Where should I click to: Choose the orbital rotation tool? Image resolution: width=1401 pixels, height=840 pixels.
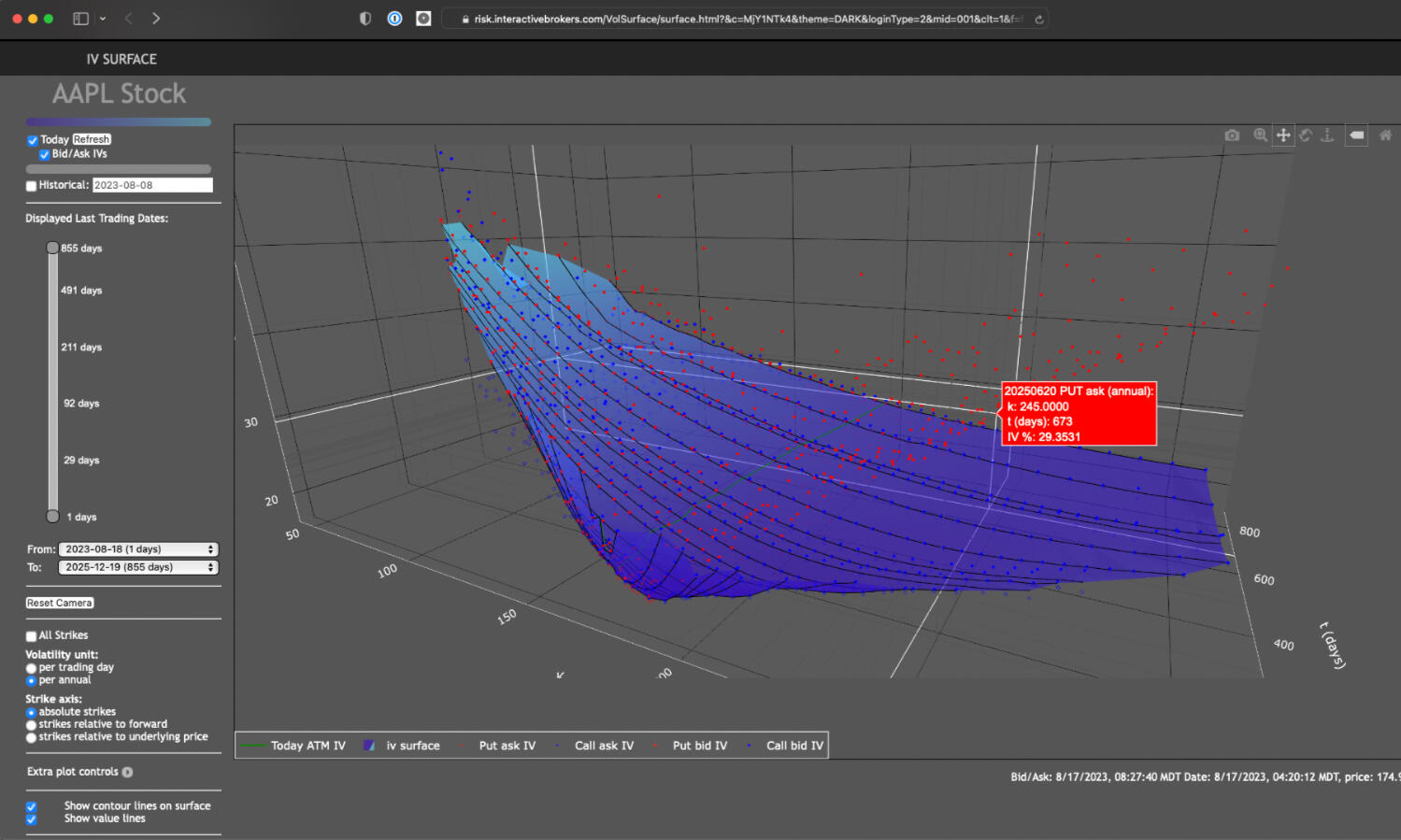pyautogui.click(x=1306, y=135)
